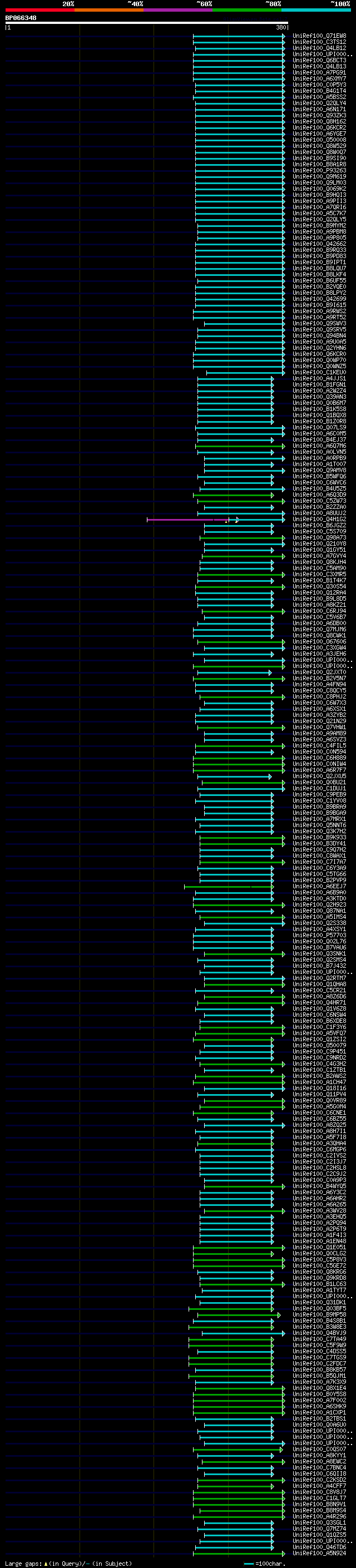
Task: Click the green alignment bar for UniRef100_A6Q7M6
Action: tap(240, 446)
